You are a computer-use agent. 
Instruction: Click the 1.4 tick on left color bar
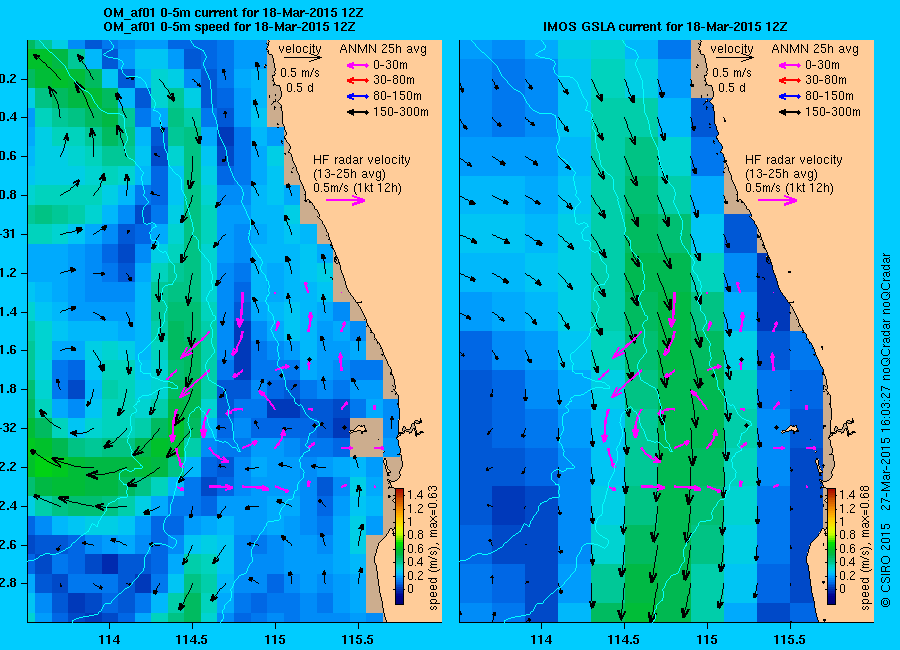[x=415, y=494]
